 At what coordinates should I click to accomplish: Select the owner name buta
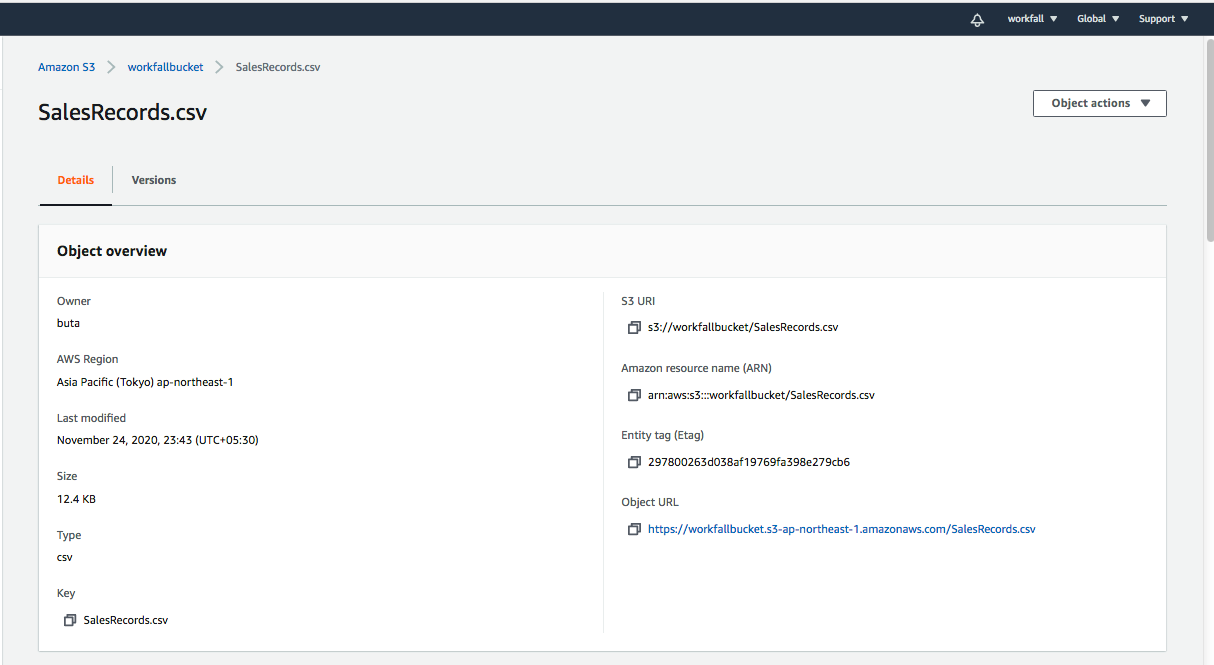click(68, 323)
